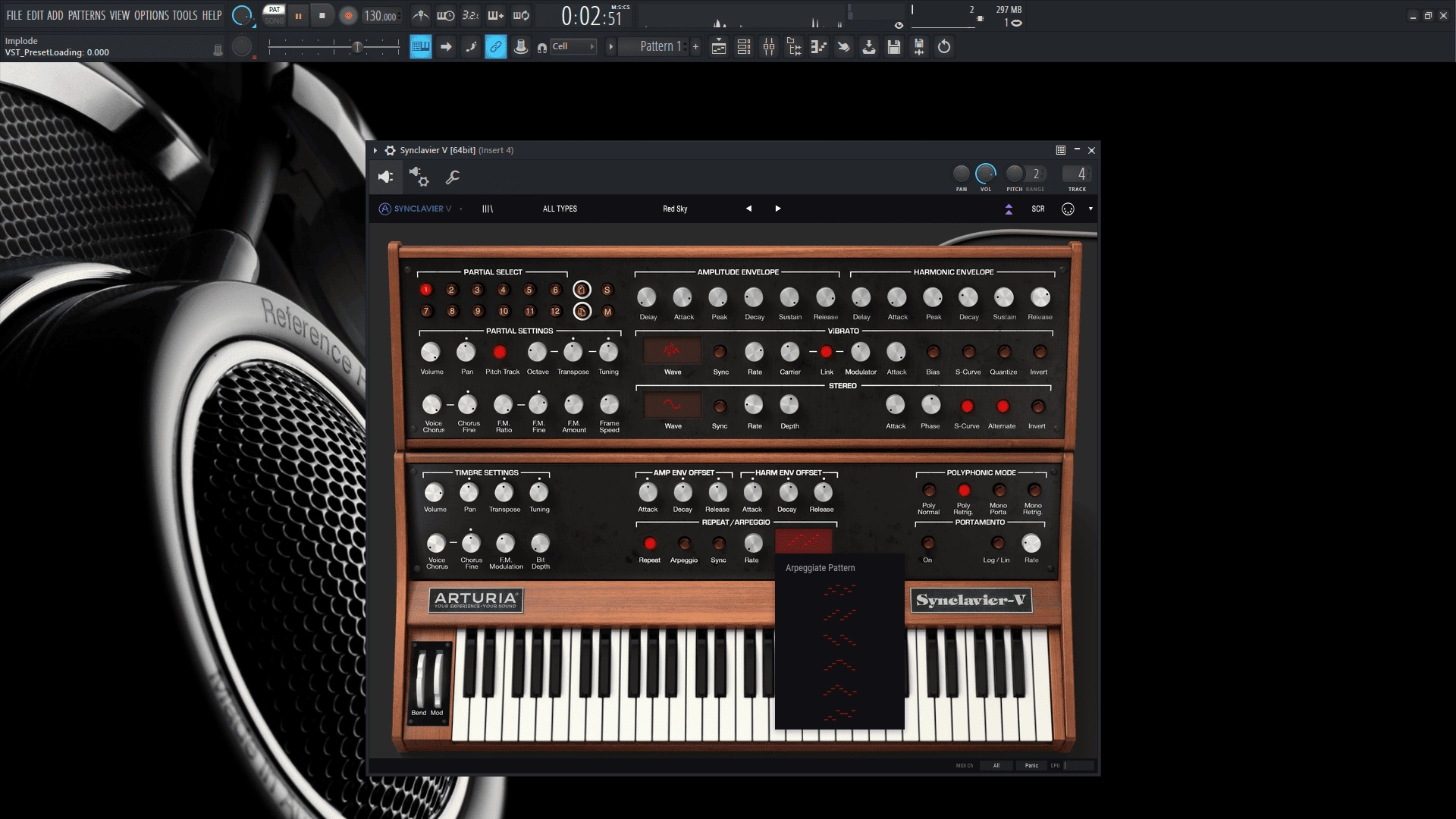The width and height of the screenshot is (1456, 819).
Task: Click the Vibrato Wave display
Action: coord(673,350)
